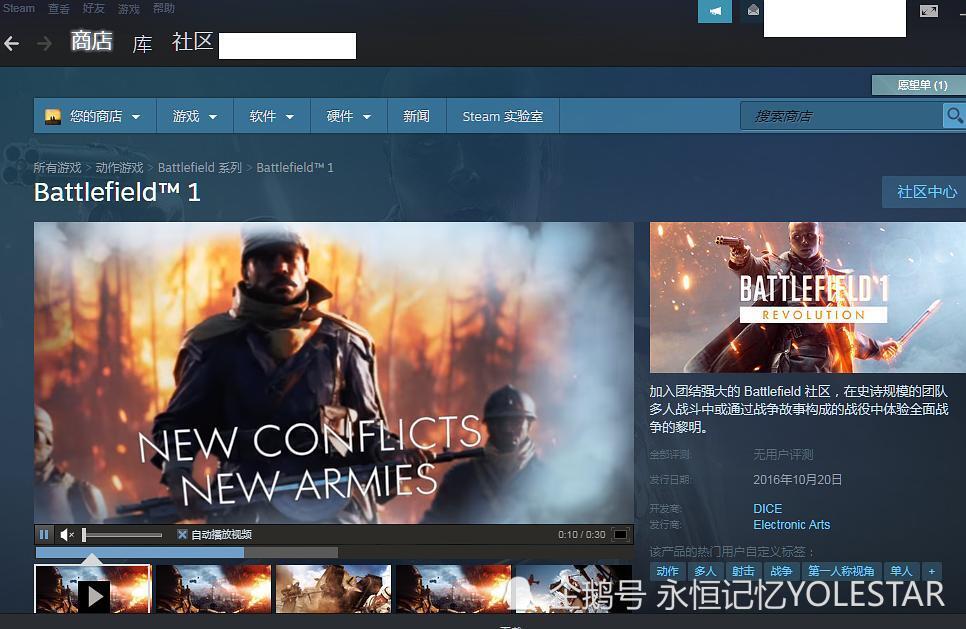966x629 pixels.
Task: Unmute the video speaker icon
Action: pyautogui.click(x=67, y=534)
